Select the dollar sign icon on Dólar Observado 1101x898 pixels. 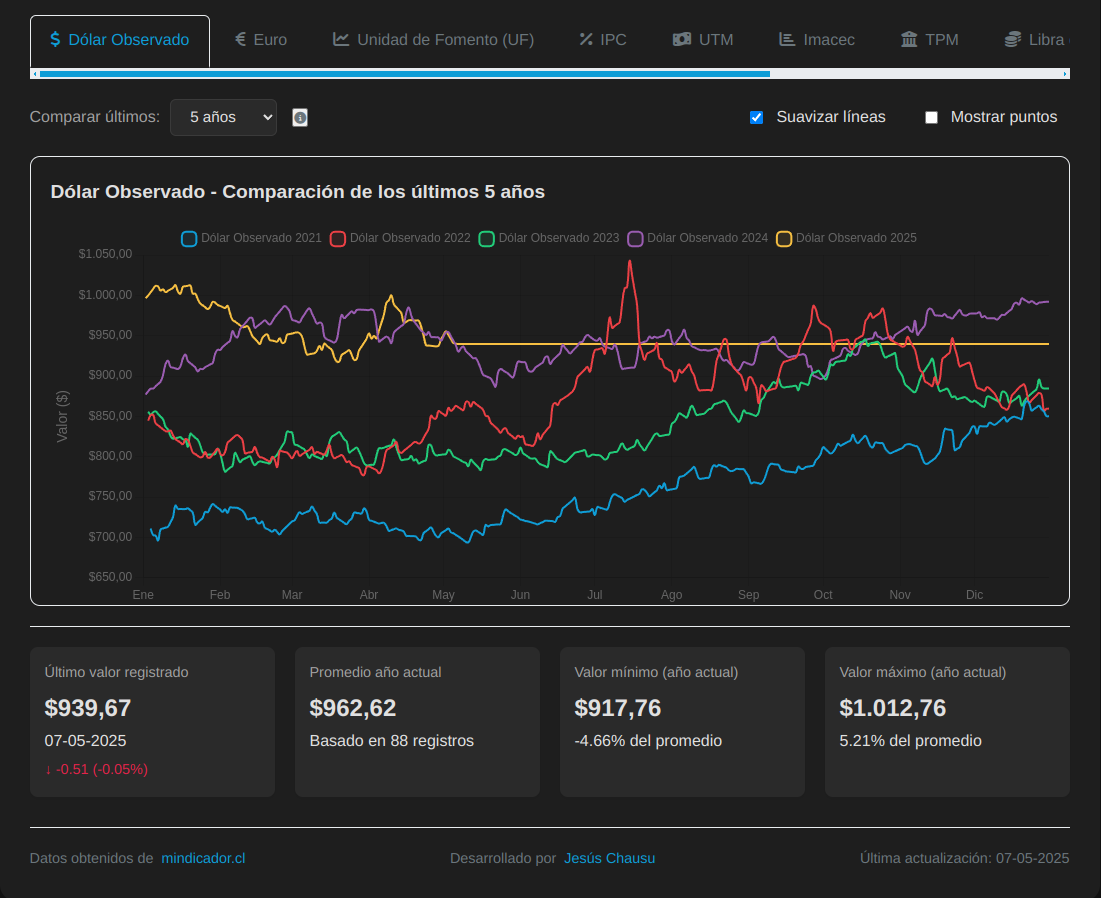tap(55, 40)
